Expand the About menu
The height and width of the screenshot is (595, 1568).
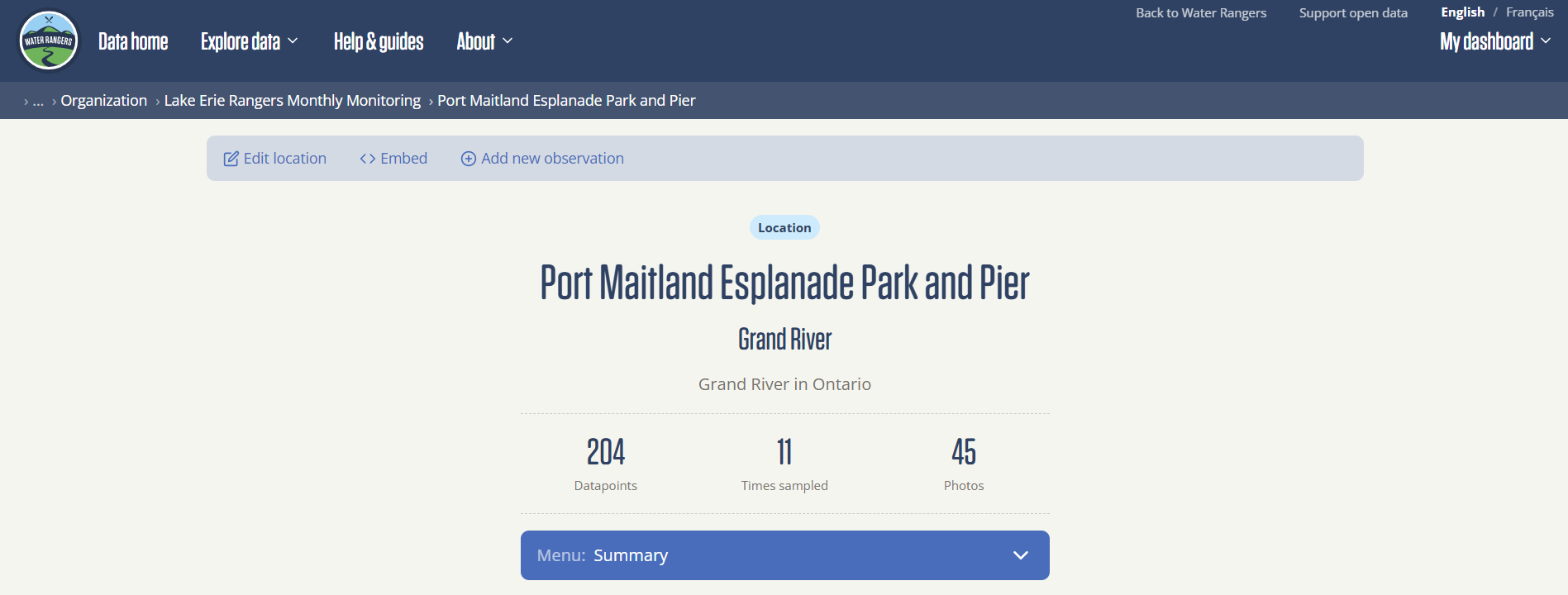(484, 41)
